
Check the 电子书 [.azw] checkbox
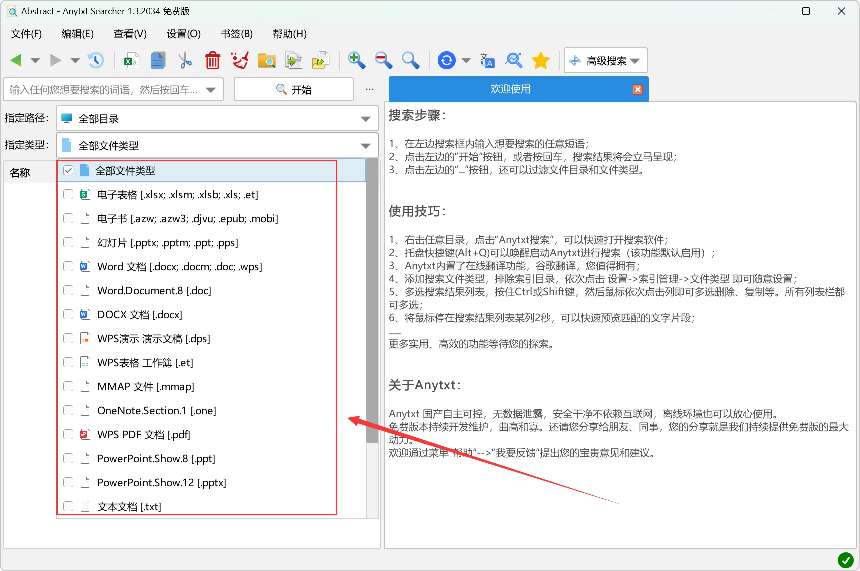click(x=67, y=218)
